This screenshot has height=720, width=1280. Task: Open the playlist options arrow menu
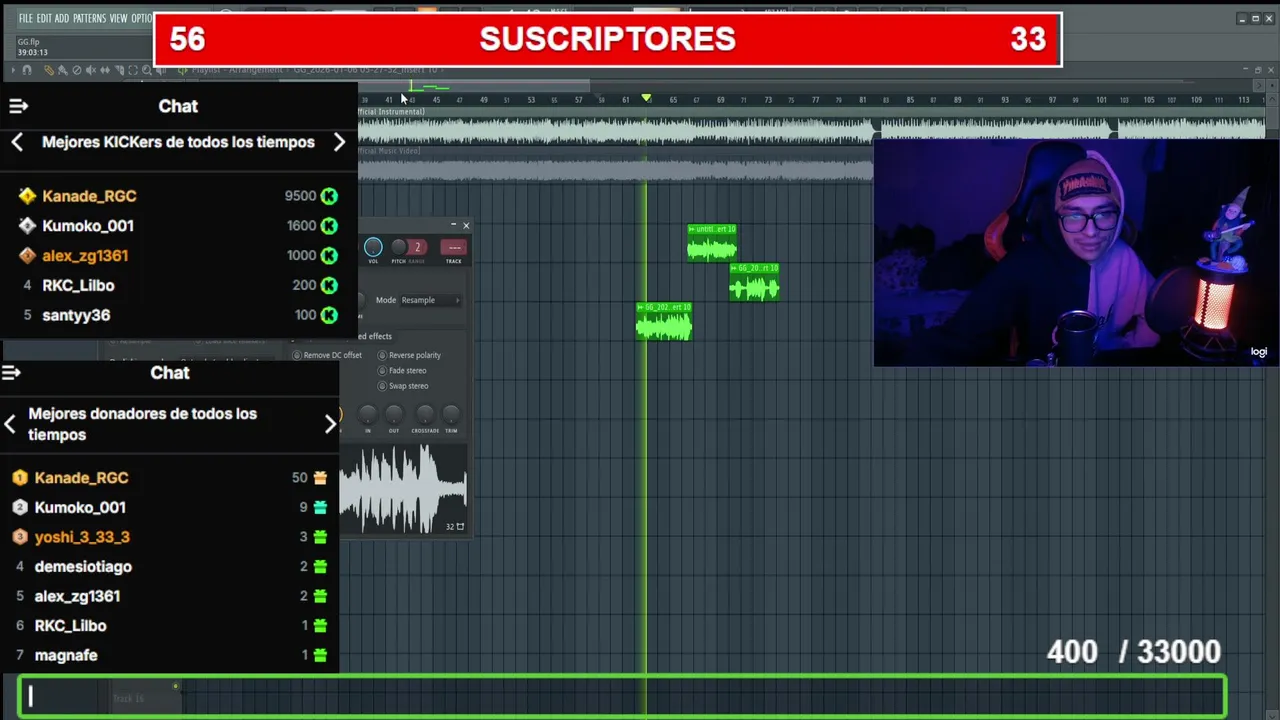click(13, 70)
